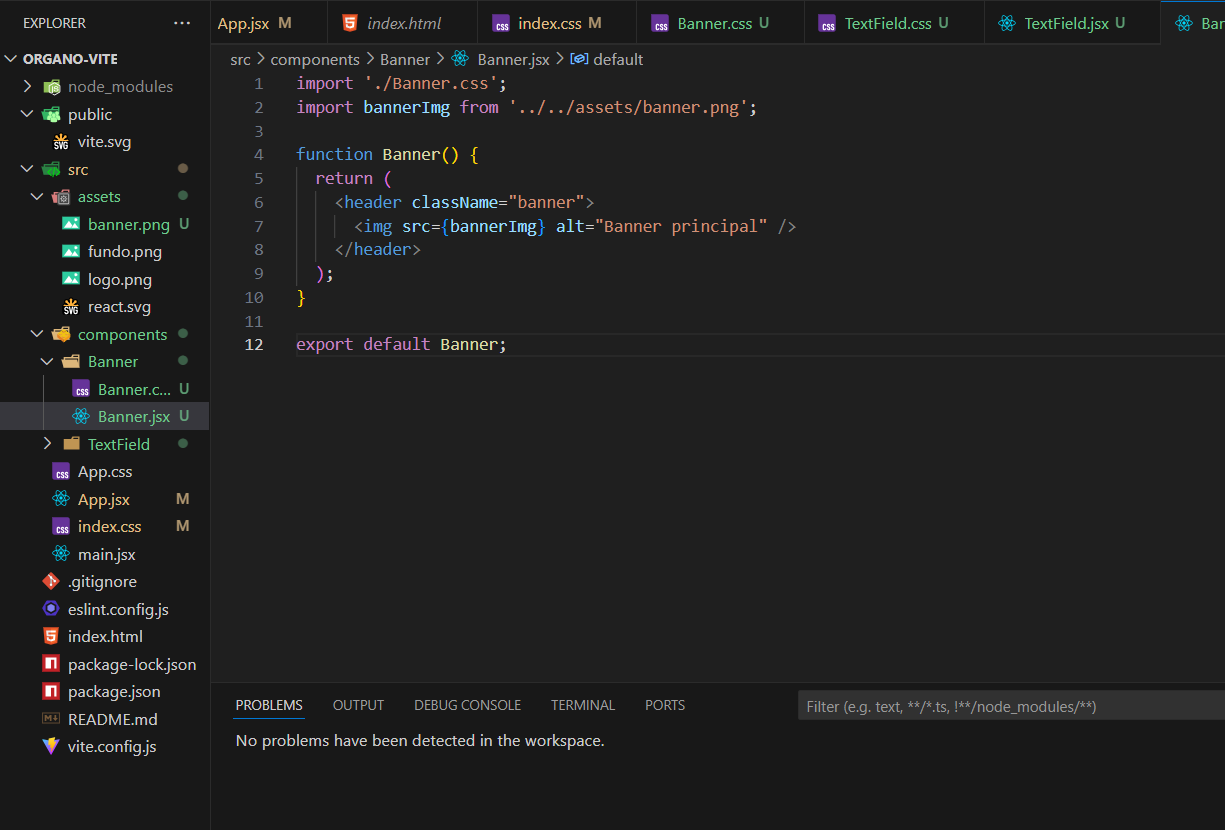This screenshot has width=1225, height=830.
Task: Expand the TextField folder chevron
Action: tap(47, 444)
